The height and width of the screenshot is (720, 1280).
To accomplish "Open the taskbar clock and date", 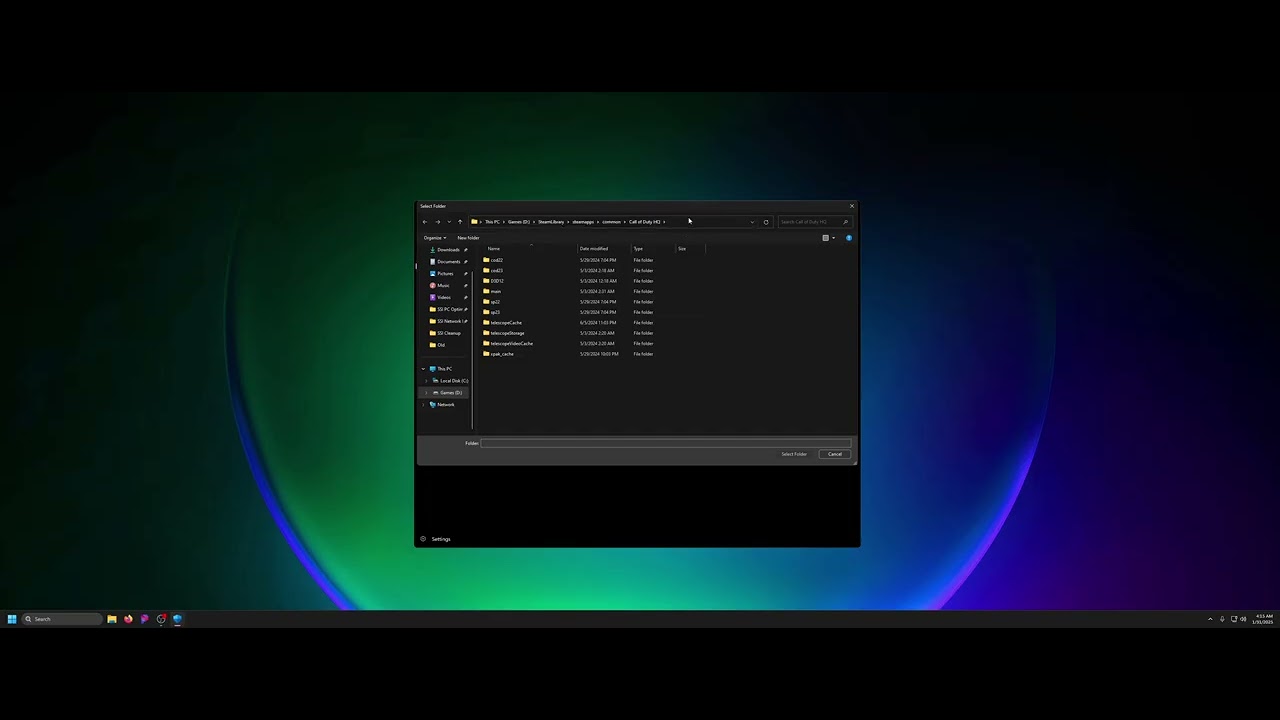I will 1264,619.
